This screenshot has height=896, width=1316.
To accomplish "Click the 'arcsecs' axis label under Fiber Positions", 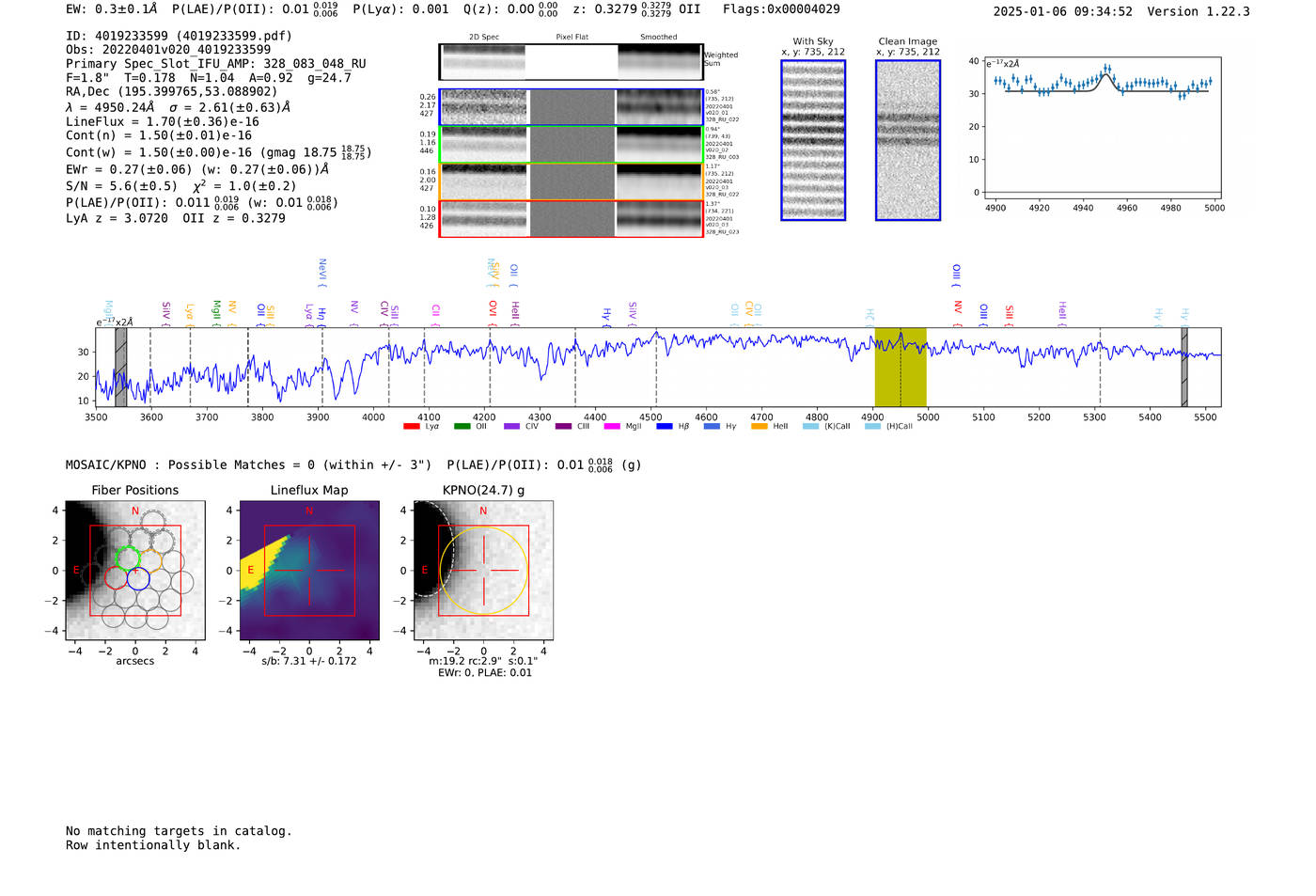I will click(135, 661).
